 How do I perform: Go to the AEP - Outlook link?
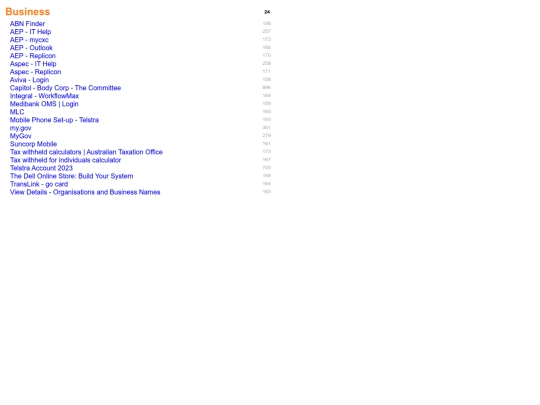[x=31, y=48]
